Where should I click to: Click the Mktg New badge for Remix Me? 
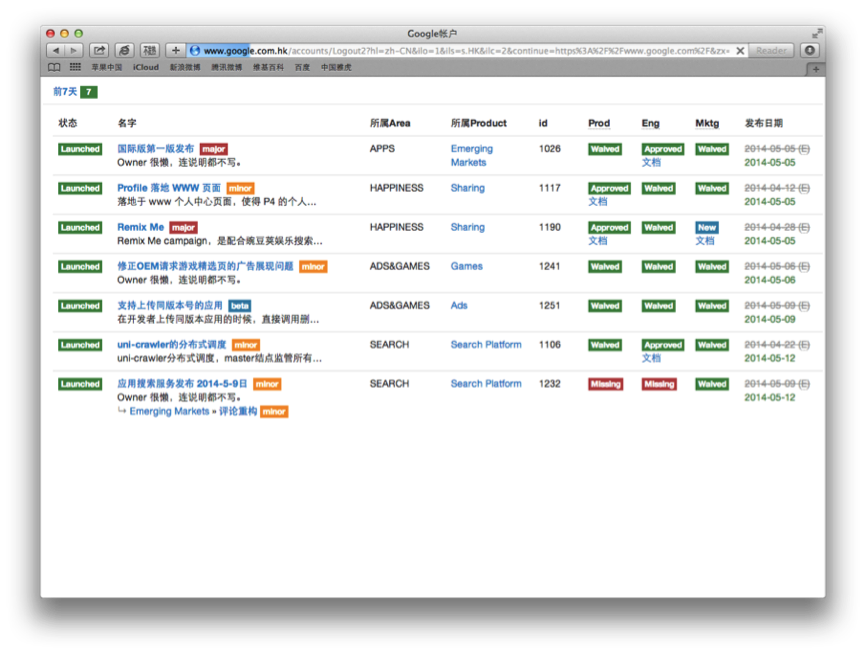706,228
